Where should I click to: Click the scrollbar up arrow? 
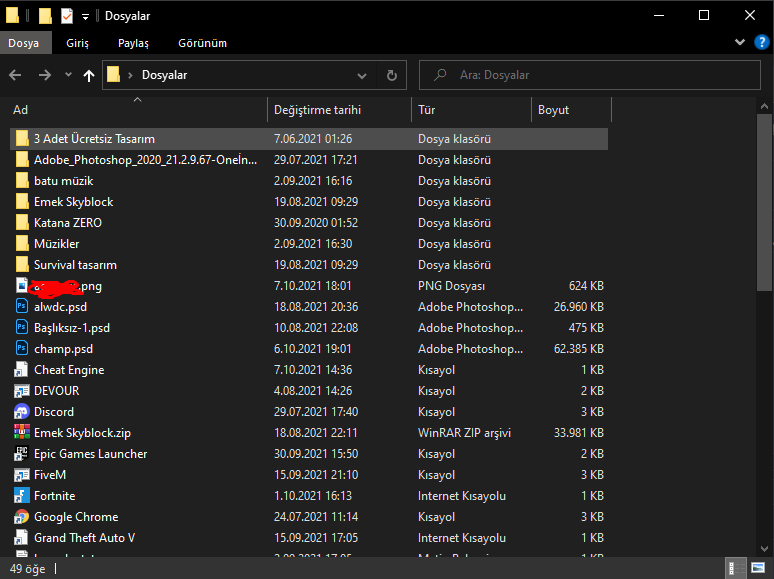[x=765, y=106]
